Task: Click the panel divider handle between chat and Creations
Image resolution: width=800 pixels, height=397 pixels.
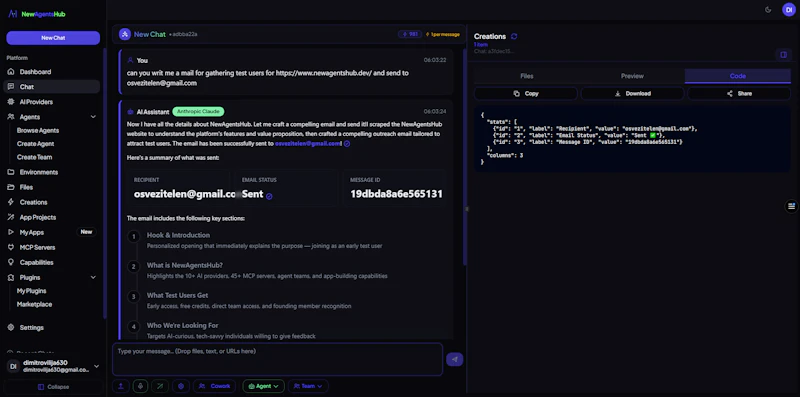Action: coord(467,209)
